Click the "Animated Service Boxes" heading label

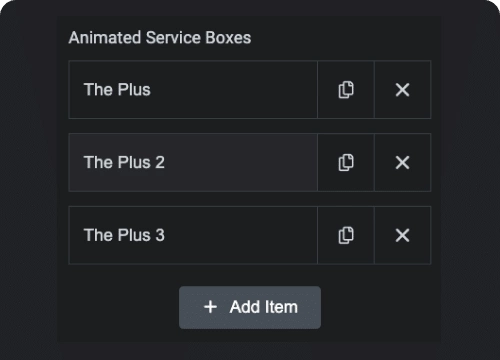160,38
